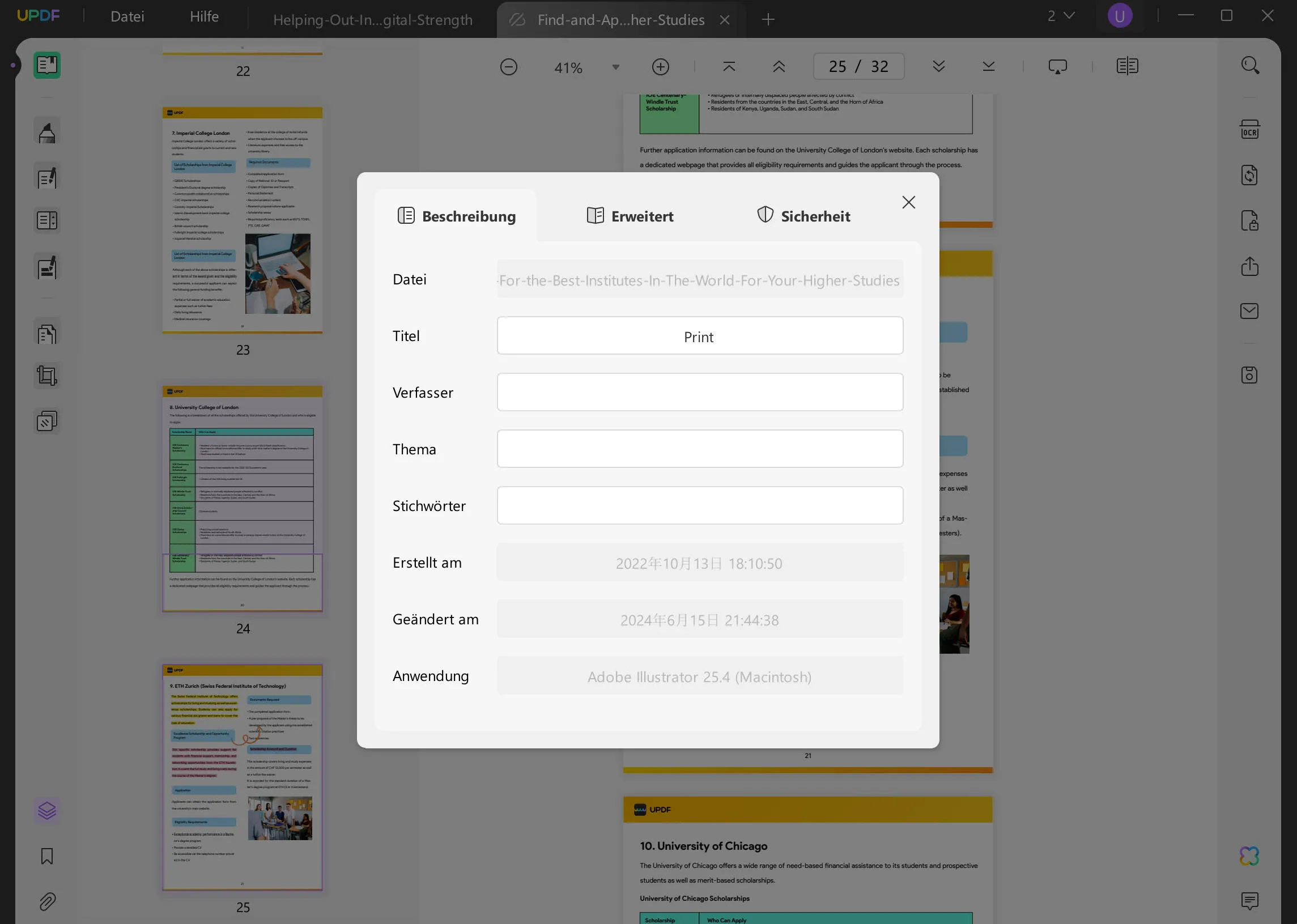The width and height of the screenshot is (1297, 924).
Task: Open the UPDF AI flower icon
Action: pos(1249,855)
